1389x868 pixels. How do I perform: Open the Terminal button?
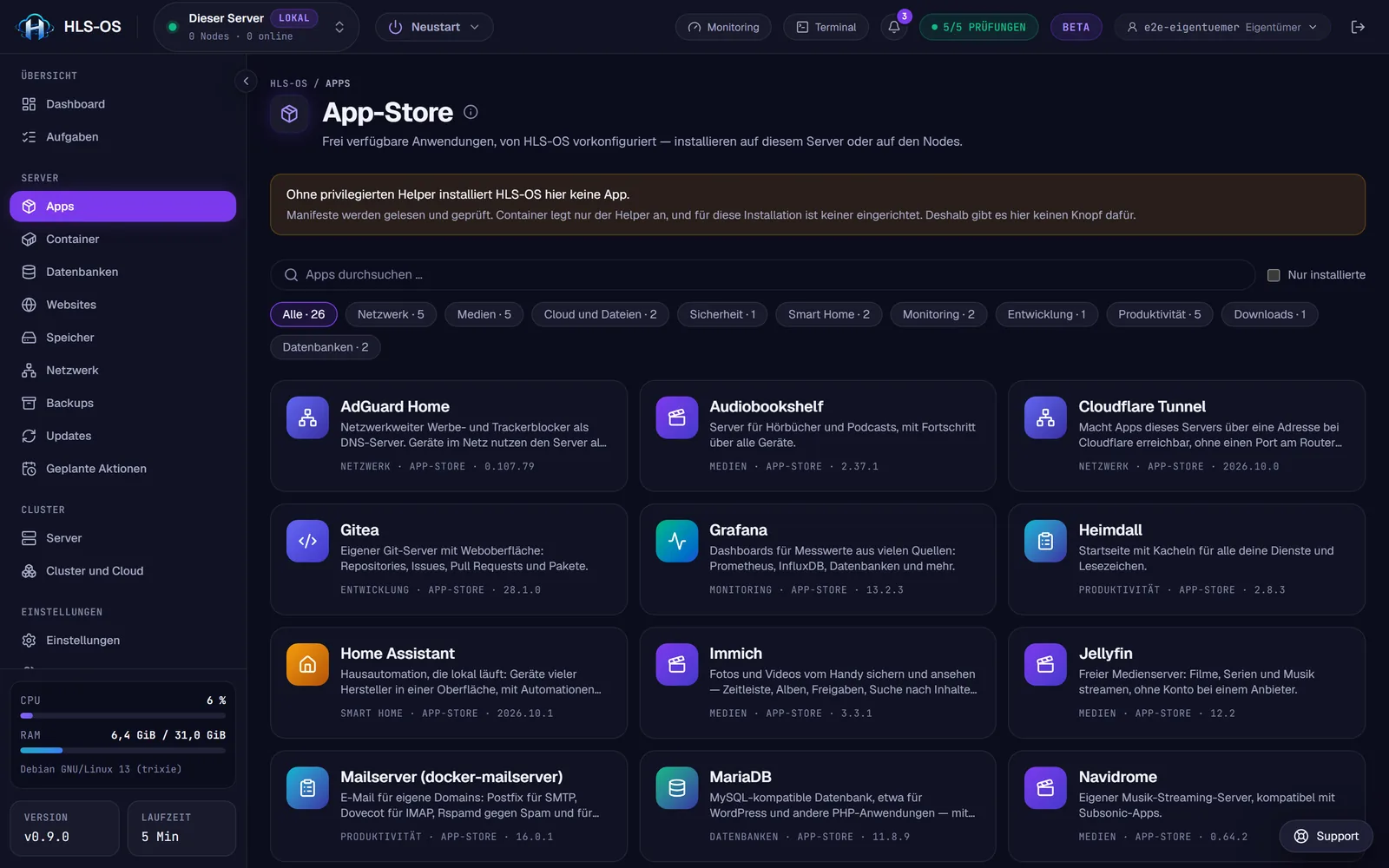[x=826, y=27]
